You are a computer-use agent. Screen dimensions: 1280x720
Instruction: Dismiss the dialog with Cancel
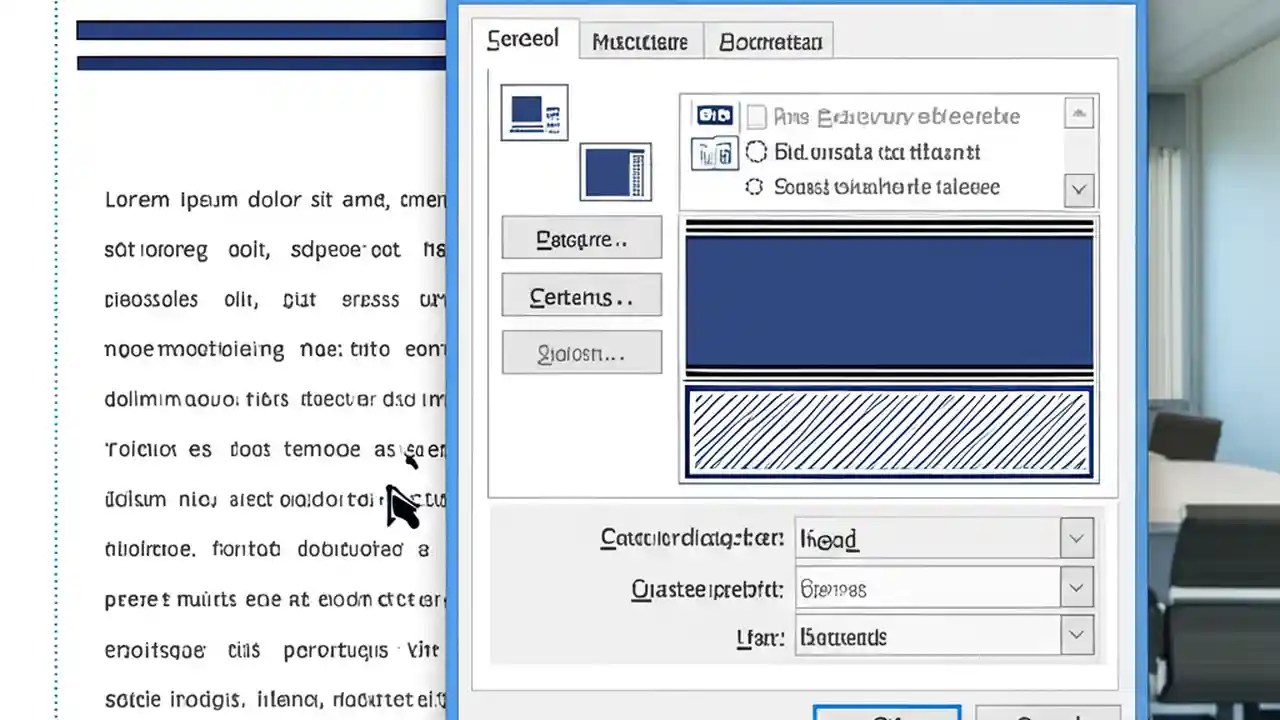[1047, 715]
